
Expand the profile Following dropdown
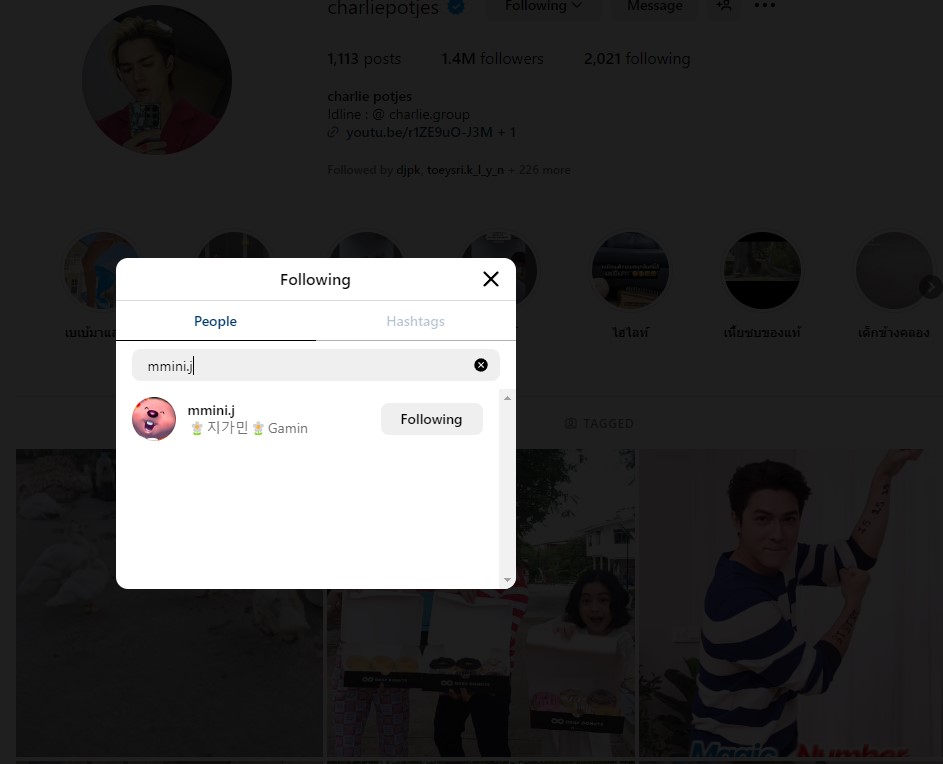click(543, 7)
